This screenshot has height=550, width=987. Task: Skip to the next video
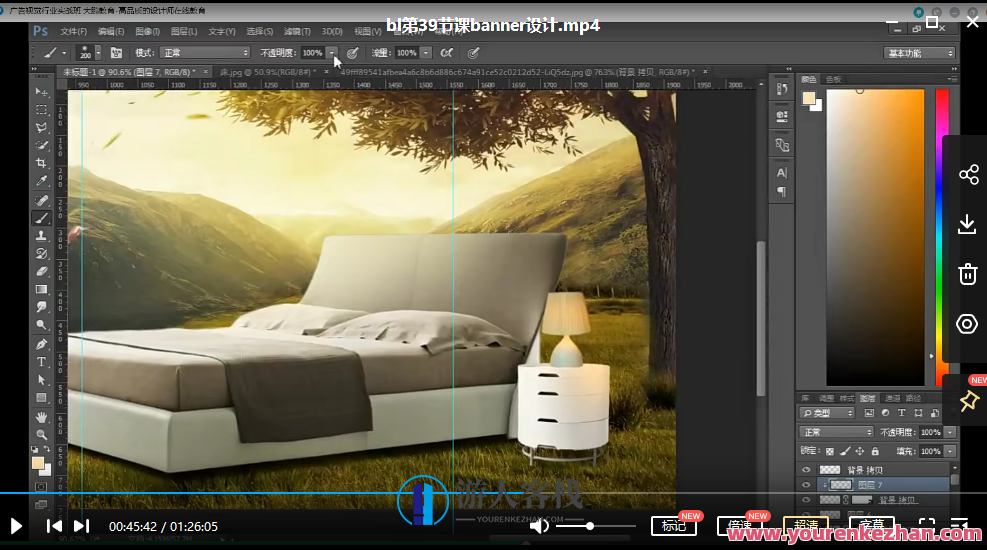81,526
